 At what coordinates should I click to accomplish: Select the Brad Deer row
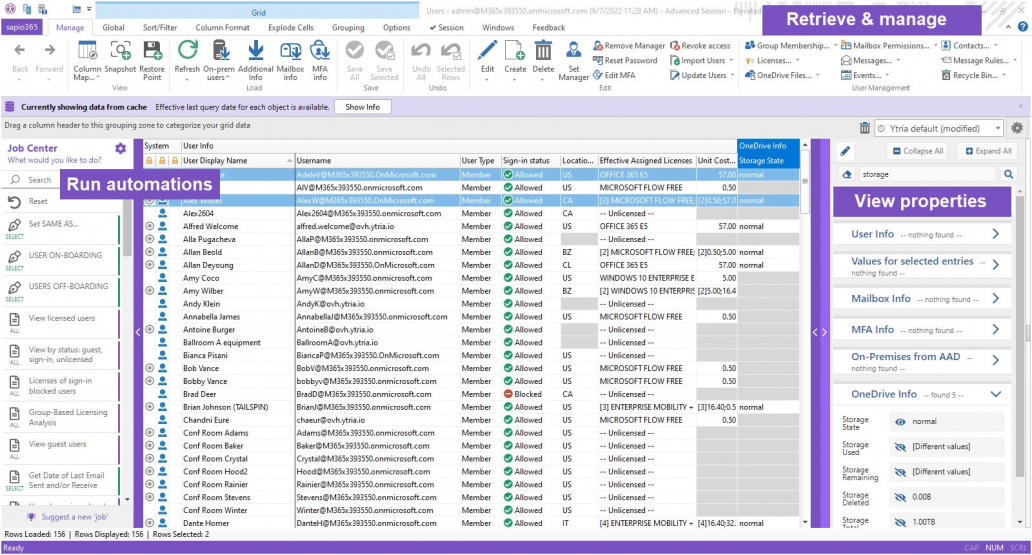[x=471, y=394]
